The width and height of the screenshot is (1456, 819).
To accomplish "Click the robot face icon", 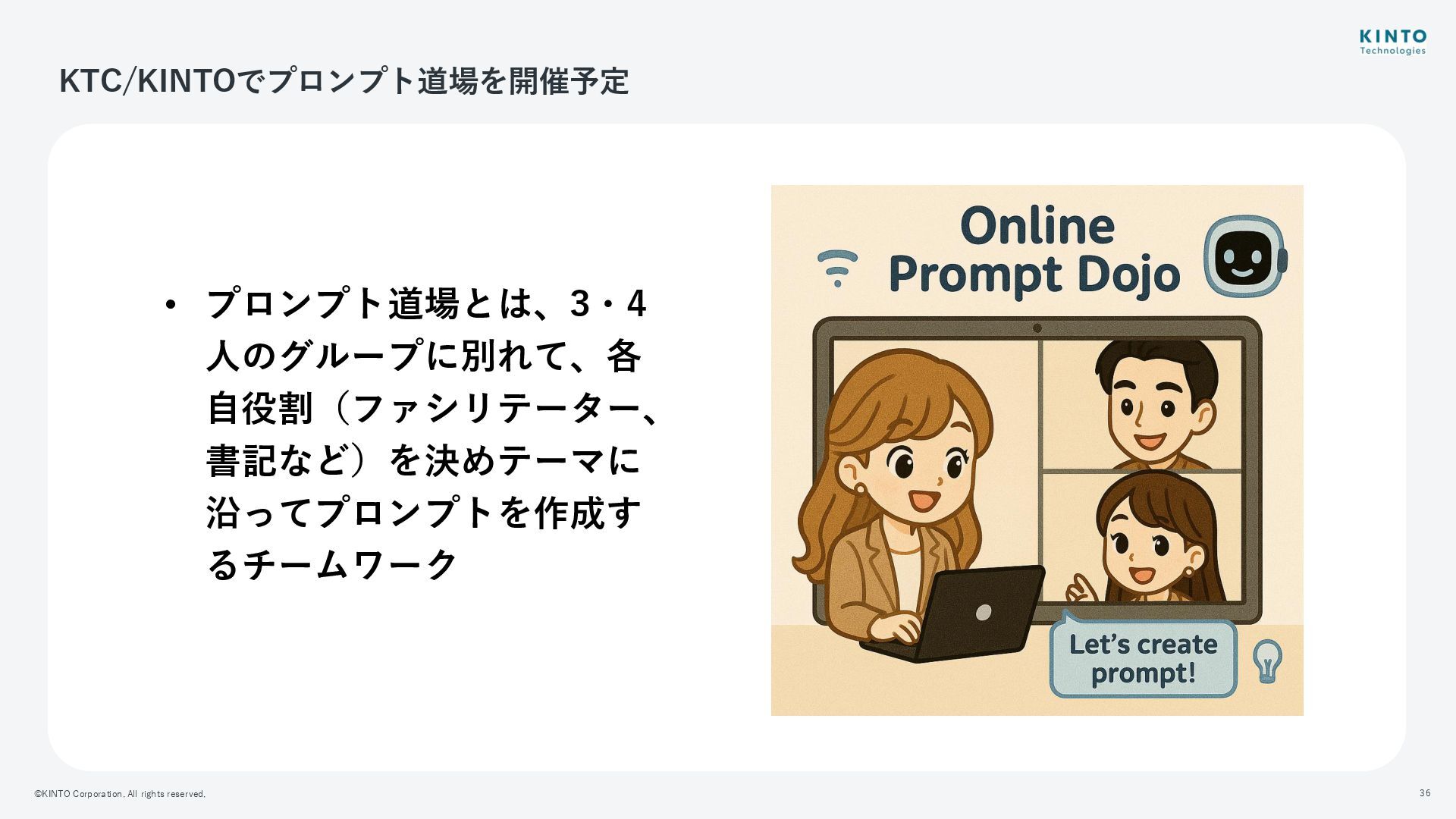I will click(x=1246, y=256).
